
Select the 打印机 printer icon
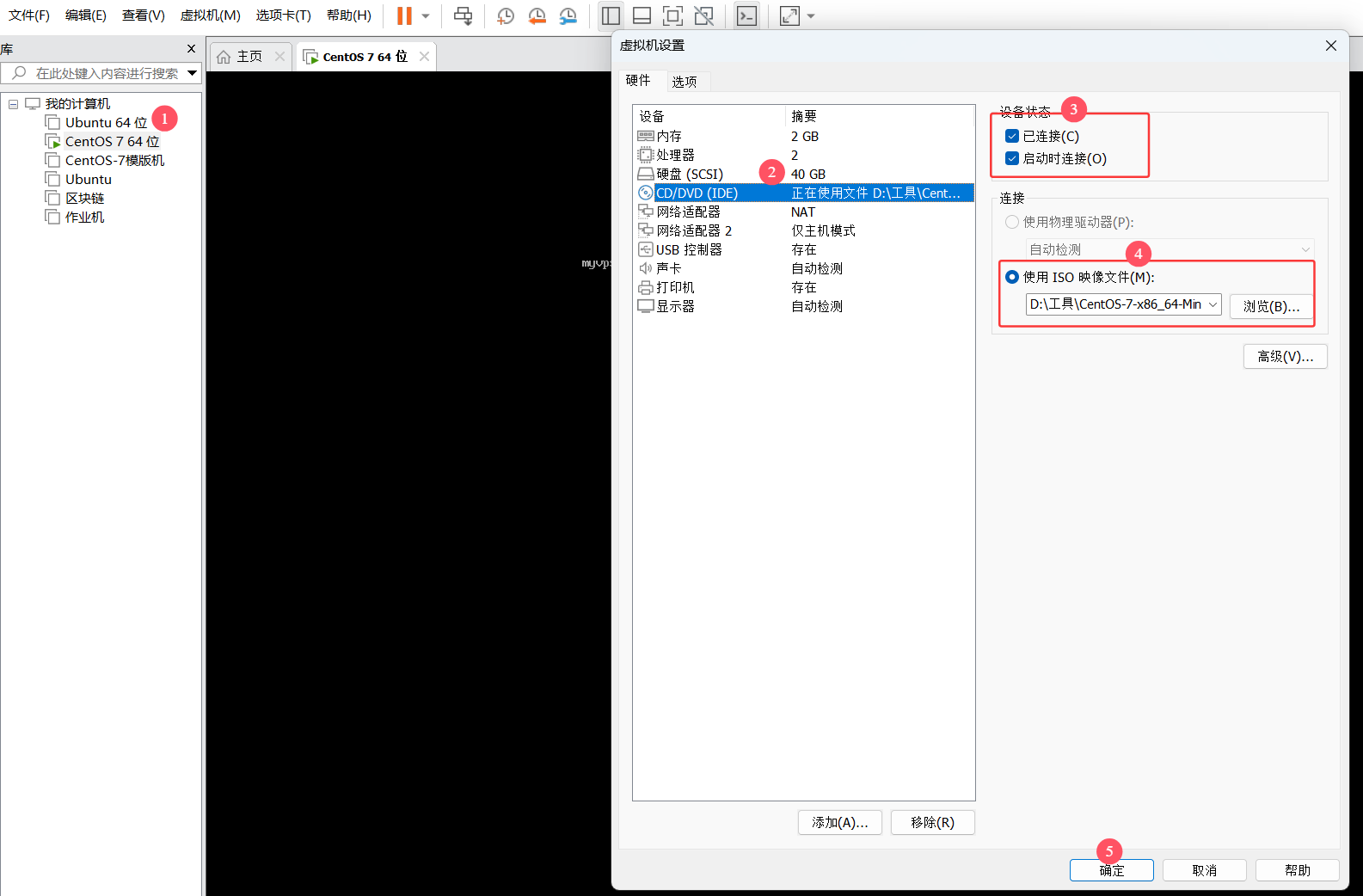click(x=646, y=287)
